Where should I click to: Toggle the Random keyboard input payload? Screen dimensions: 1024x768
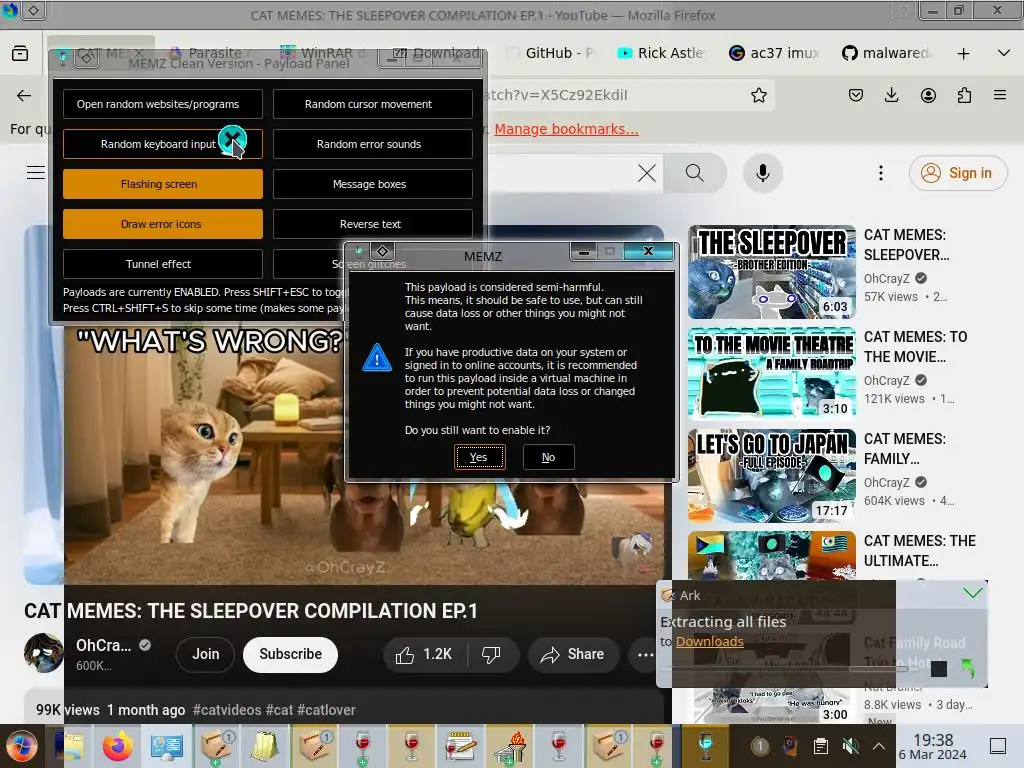tap(163, 144)
